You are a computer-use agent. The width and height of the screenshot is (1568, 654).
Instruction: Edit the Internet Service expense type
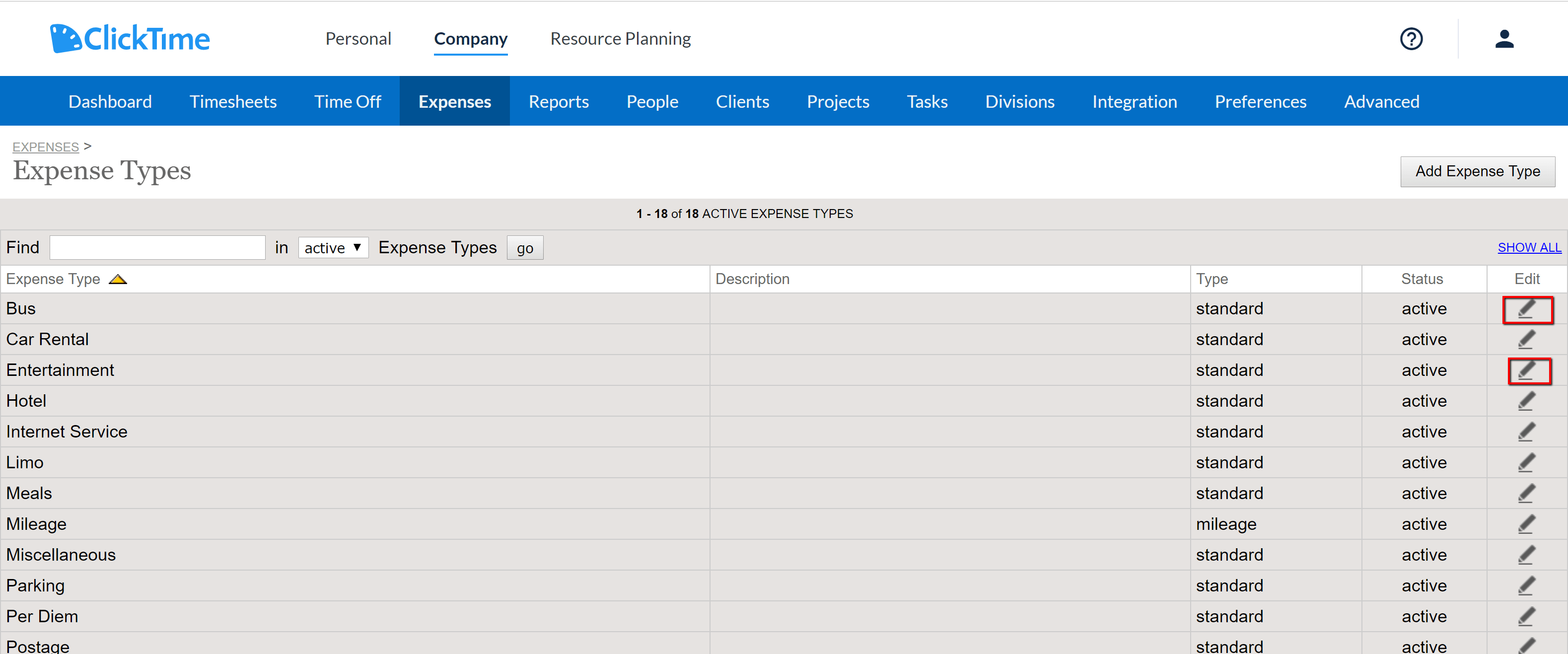coord(1527,432)
